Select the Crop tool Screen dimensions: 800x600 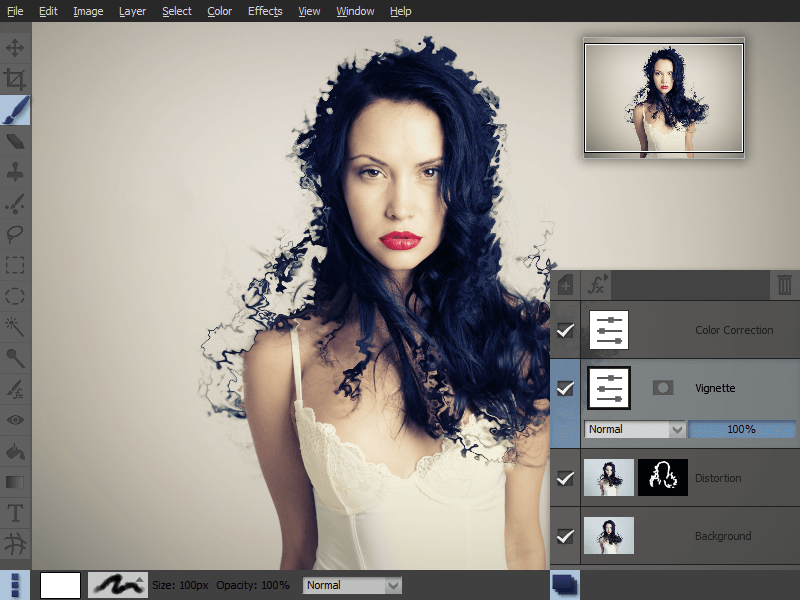15,78
